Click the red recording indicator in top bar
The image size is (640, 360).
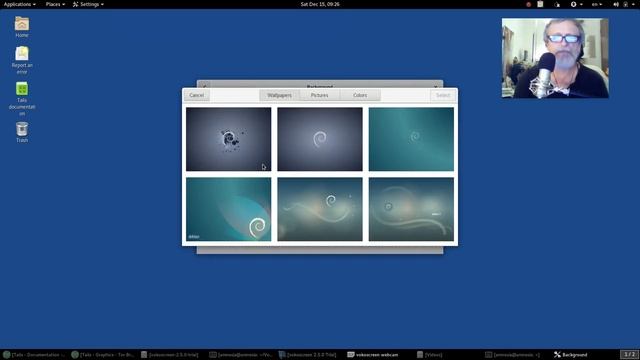click(x=528, y=4)
